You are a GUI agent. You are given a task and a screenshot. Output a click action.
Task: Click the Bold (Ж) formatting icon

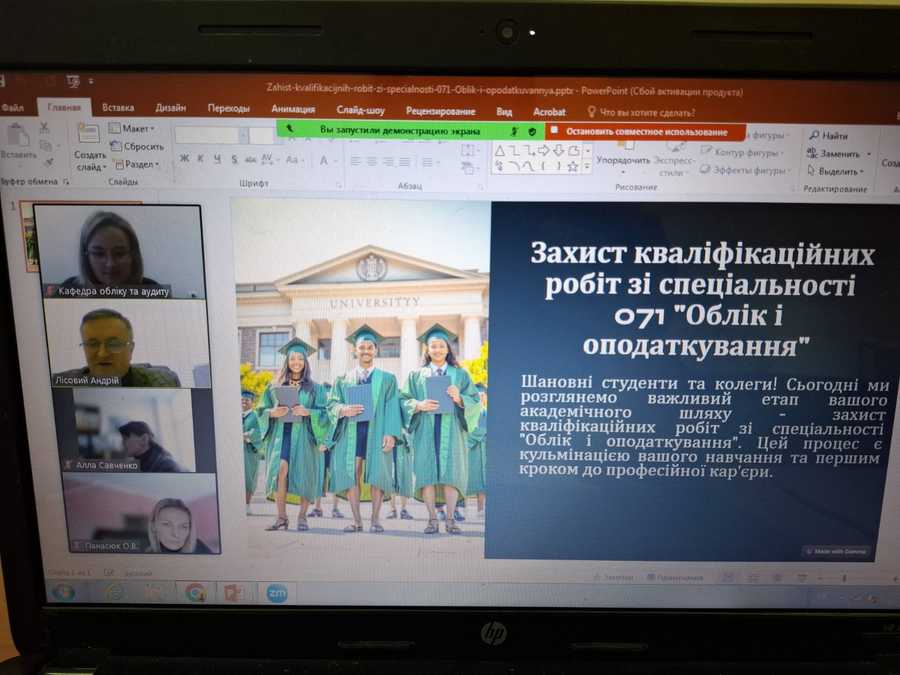(x=185, y=159)
